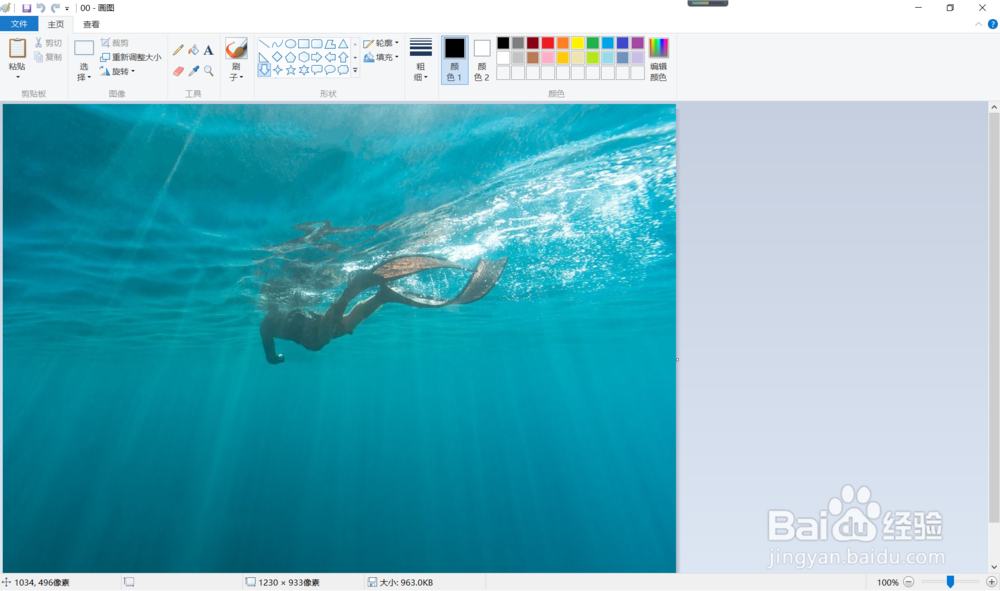
Task: Click the Paste clipboard icon
Action: pyautogui.click(x=17, y=48)
